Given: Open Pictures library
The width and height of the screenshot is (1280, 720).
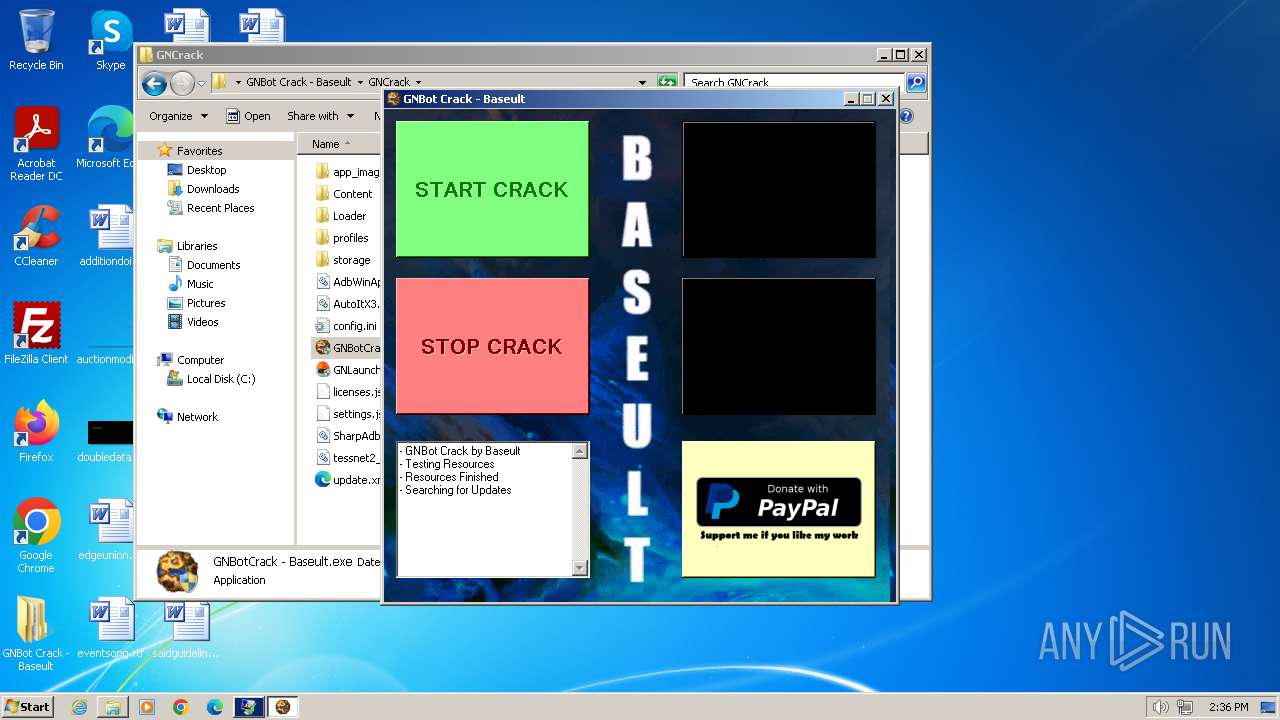Looking at the screenshot, I should point(206,303).
